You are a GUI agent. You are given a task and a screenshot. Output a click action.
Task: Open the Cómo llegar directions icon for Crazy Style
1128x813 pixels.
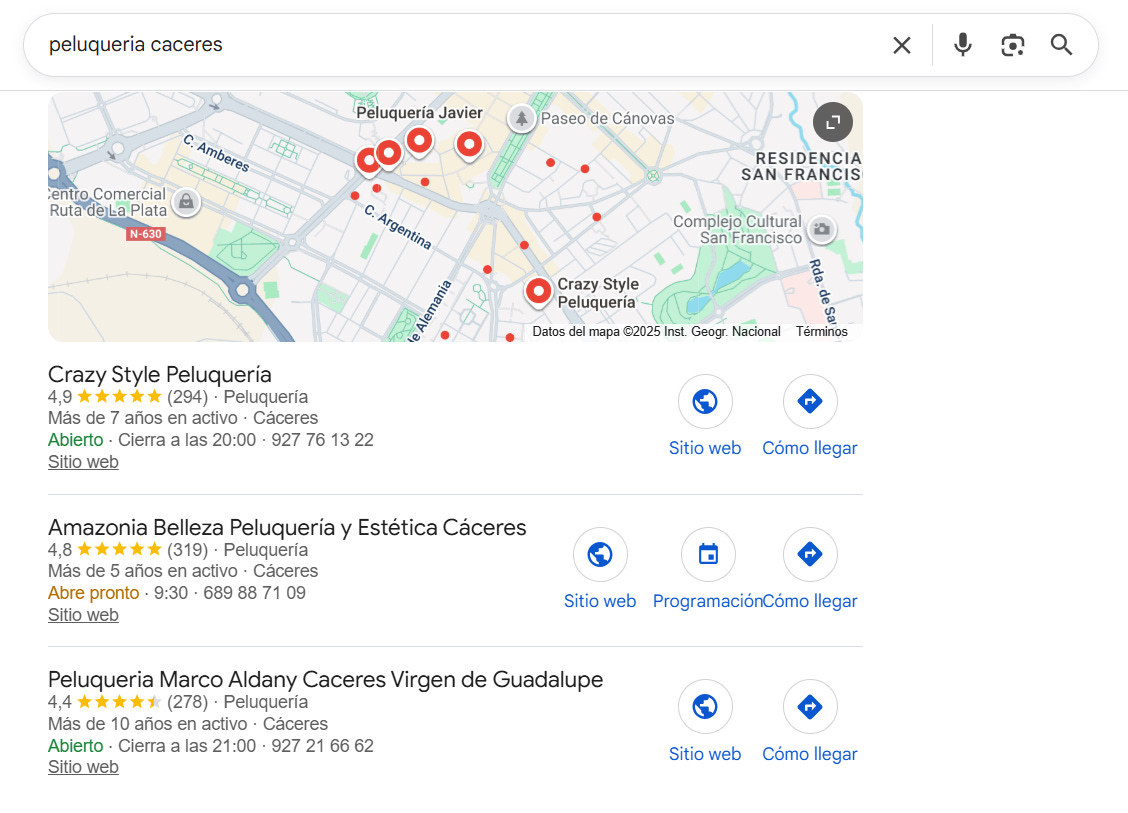pos(810,401)
